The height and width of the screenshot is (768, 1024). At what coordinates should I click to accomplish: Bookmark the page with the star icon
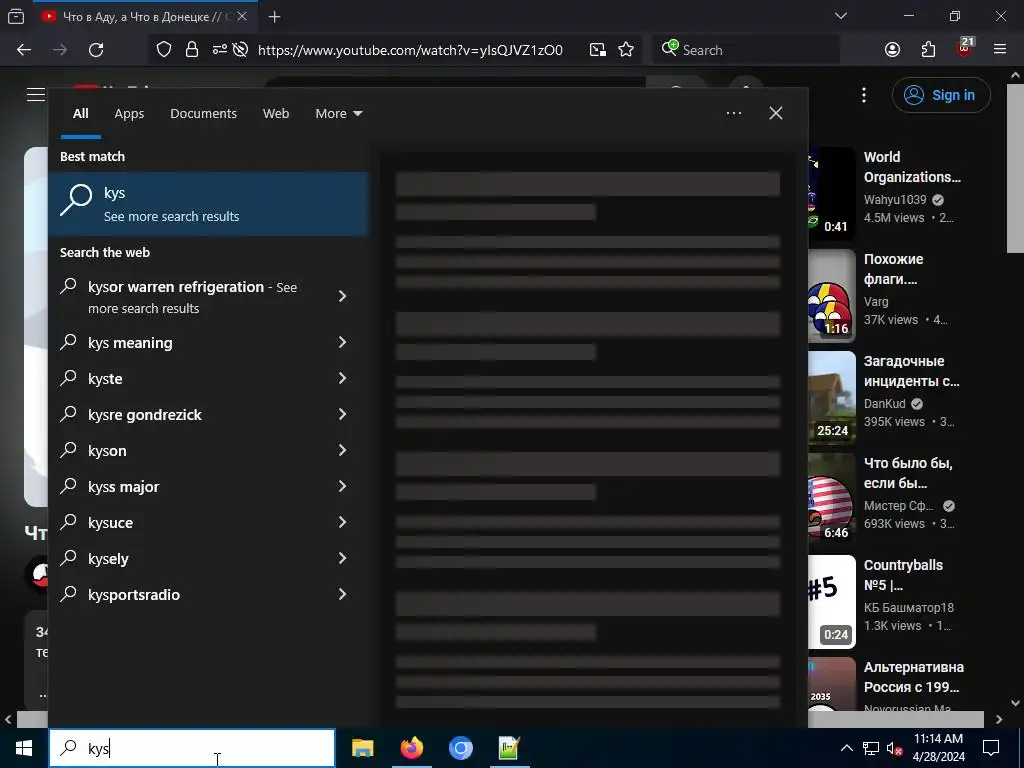tap(626, 50)
